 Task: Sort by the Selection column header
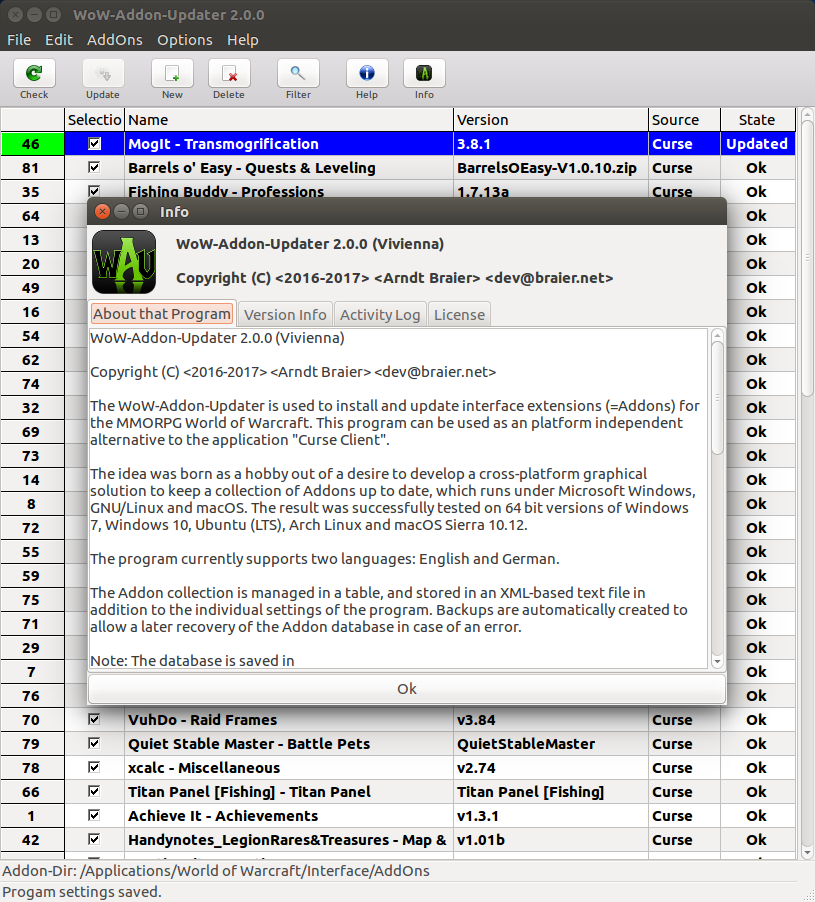pyautogui.click(x=94, y=120)
